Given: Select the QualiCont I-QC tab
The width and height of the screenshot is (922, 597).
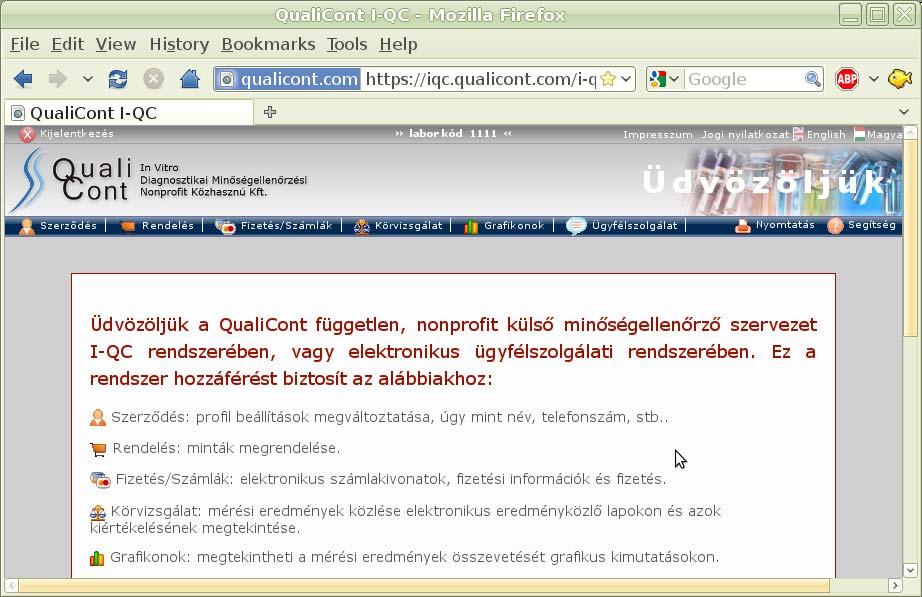Looking at the screenshot, I should [129, 112].
